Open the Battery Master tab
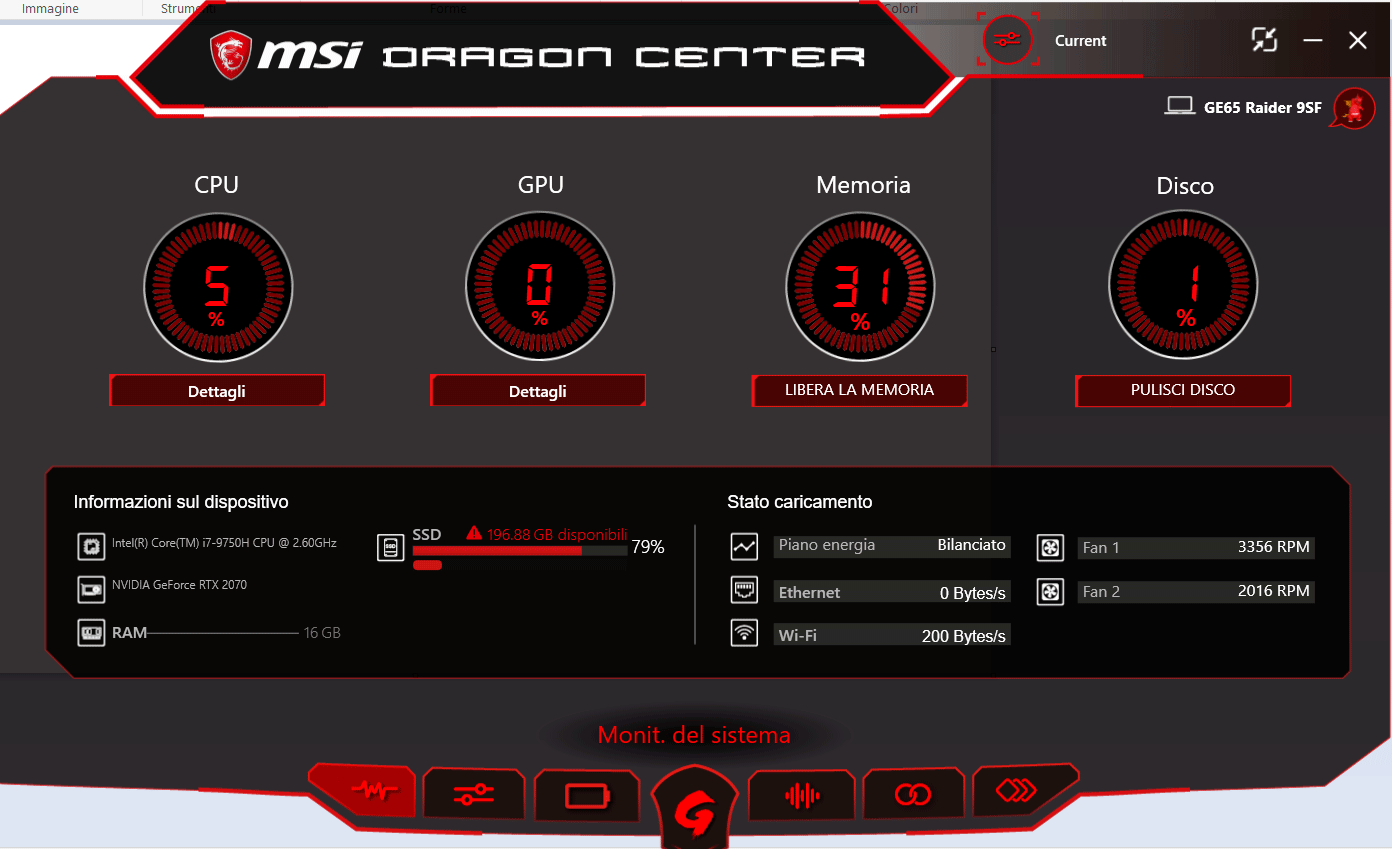 [586, 796]
